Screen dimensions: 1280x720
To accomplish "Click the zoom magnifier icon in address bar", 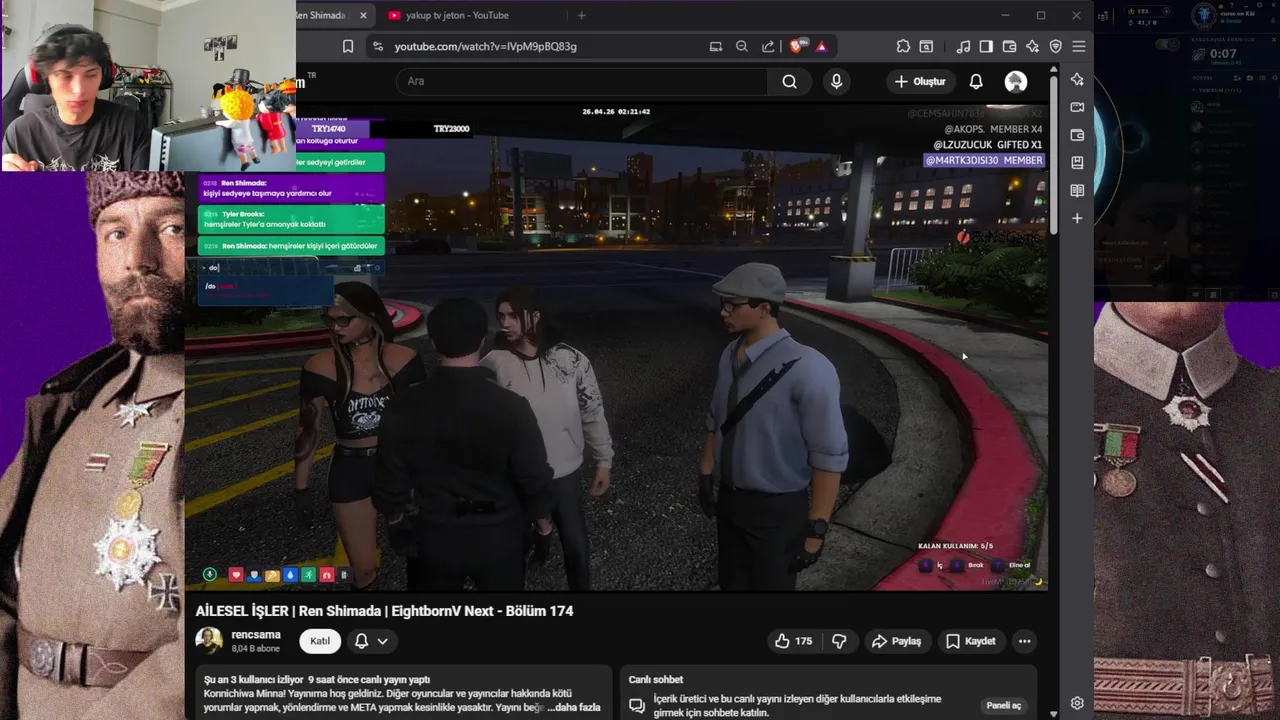I will [742, 46].
